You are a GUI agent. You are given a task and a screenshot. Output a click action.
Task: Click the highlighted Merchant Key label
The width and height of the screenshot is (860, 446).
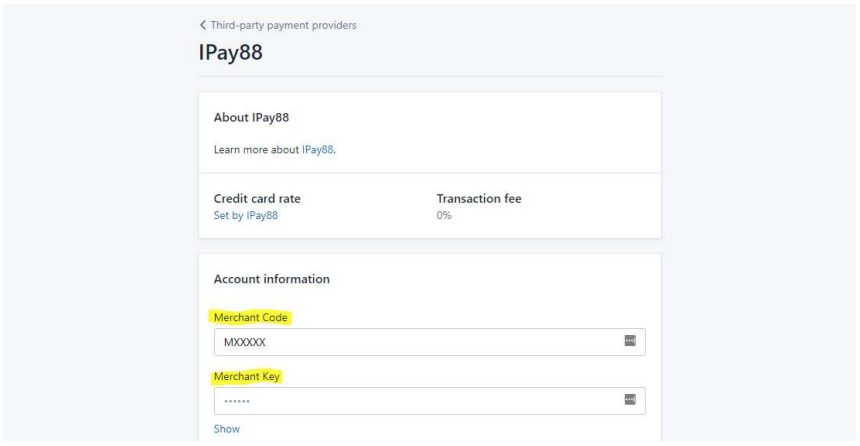pyautogui.click(x=247, y=376)
